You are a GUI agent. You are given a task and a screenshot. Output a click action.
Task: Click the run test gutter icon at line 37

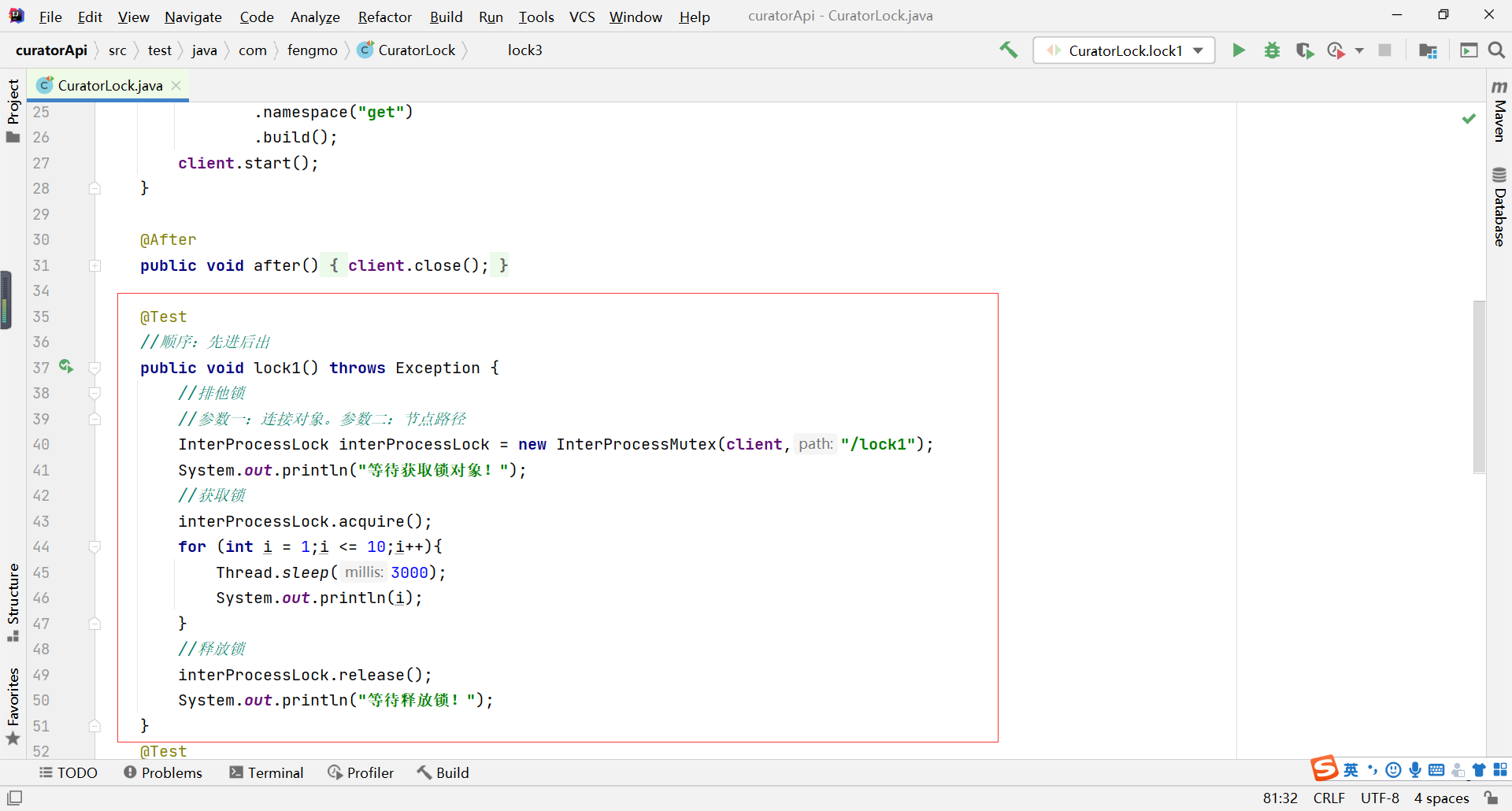click(x=66, y=367)
